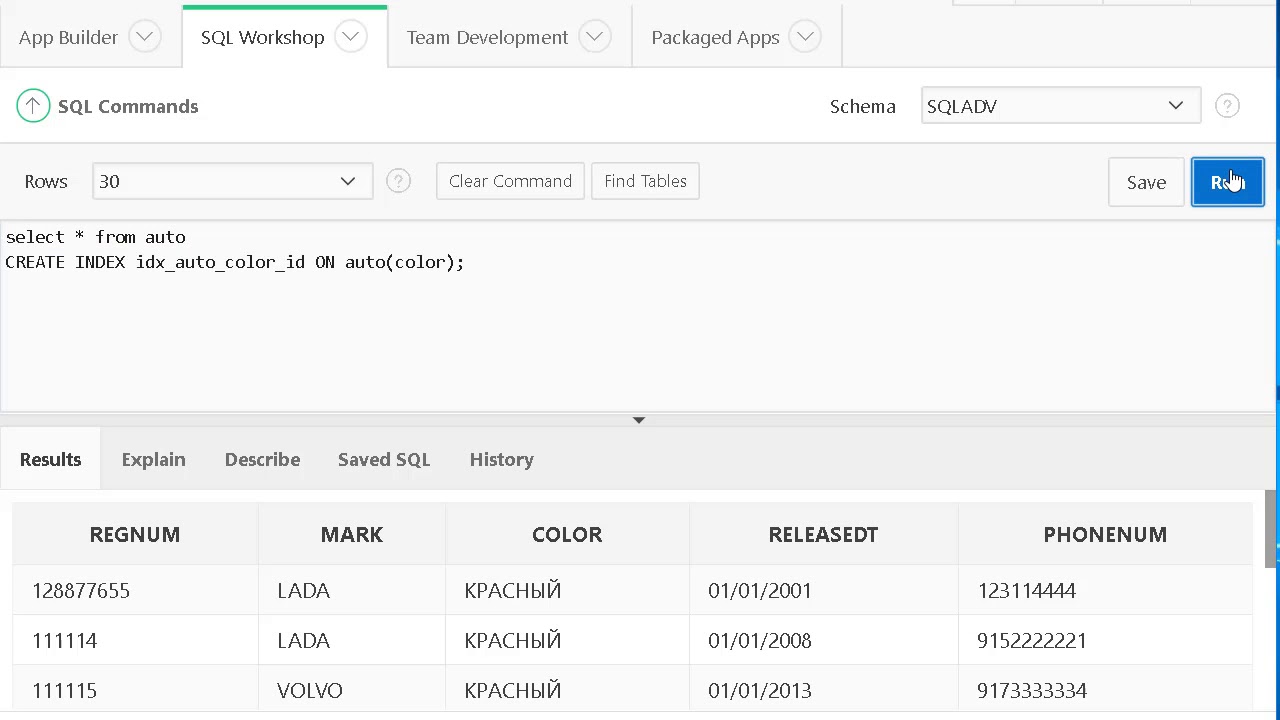Select the release date 01/01/2013 cell
This screenshot has height=720, width=1280.
click(x=823, y=690)
